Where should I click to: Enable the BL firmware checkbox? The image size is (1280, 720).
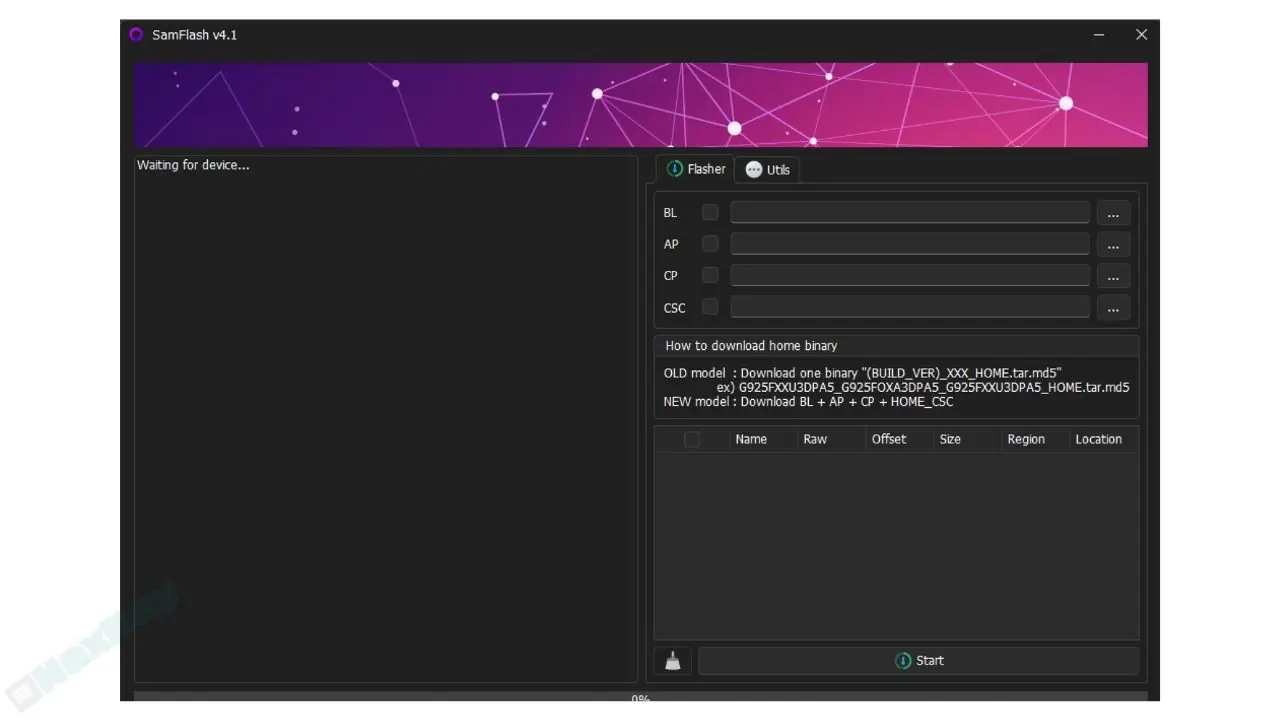click(x=710, y=212)
